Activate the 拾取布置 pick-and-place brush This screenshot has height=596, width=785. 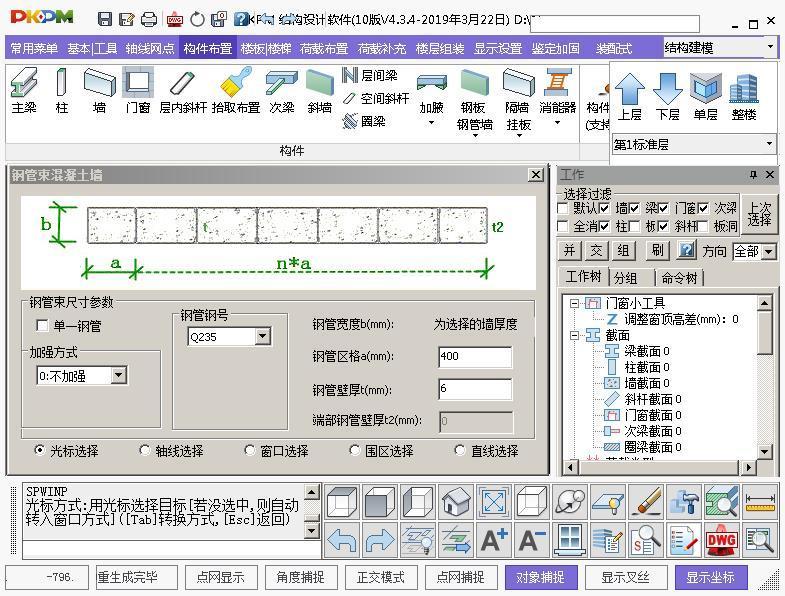236,91
